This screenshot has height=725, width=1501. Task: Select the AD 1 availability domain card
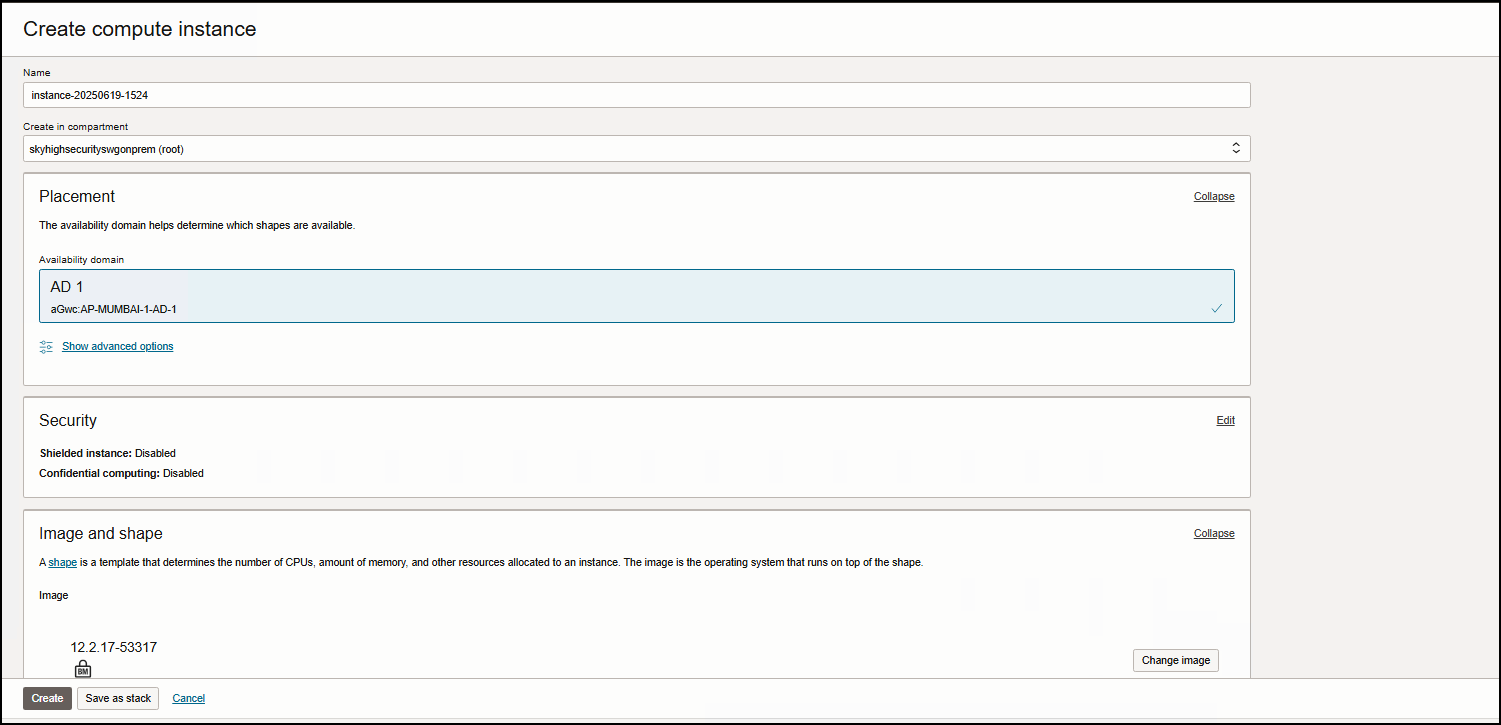636,296
